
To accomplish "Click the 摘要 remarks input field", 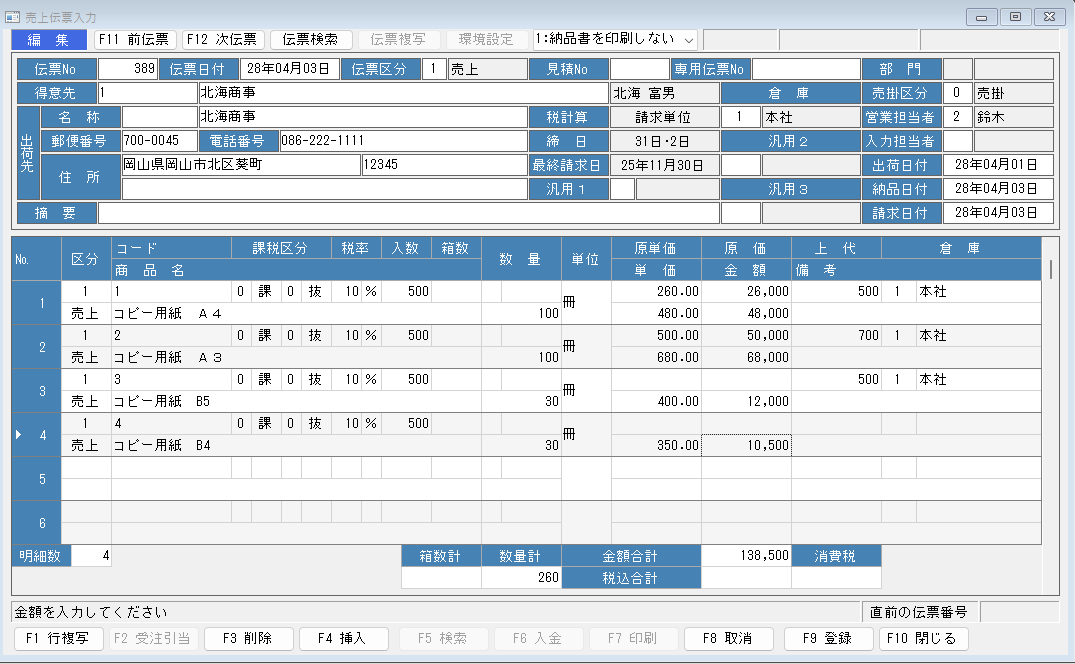I will tap(408, 213).
